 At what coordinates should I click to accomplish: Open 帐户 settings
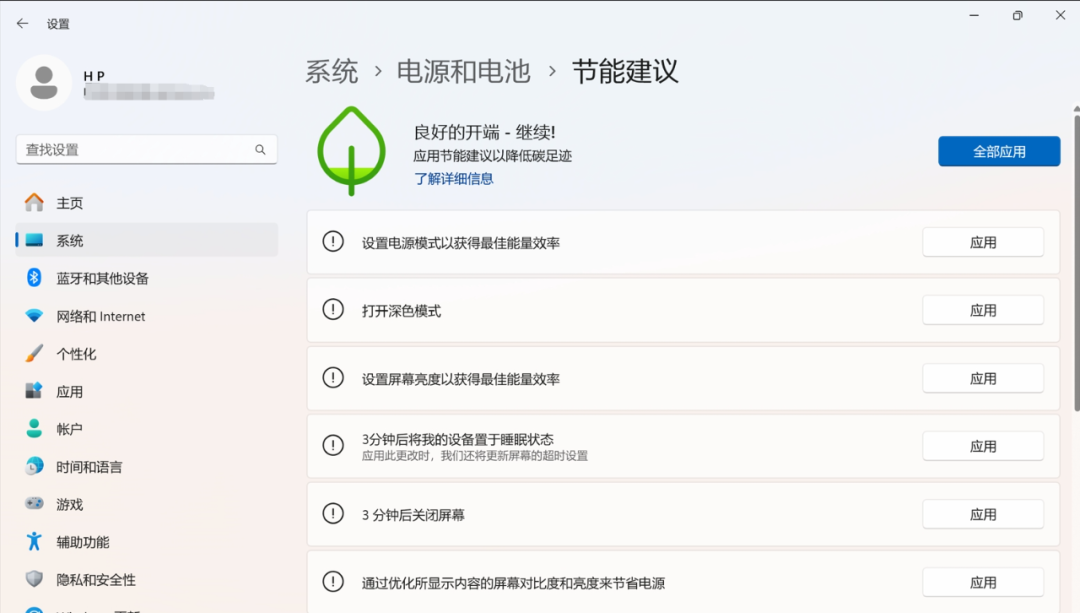click(x=147, y=429)
